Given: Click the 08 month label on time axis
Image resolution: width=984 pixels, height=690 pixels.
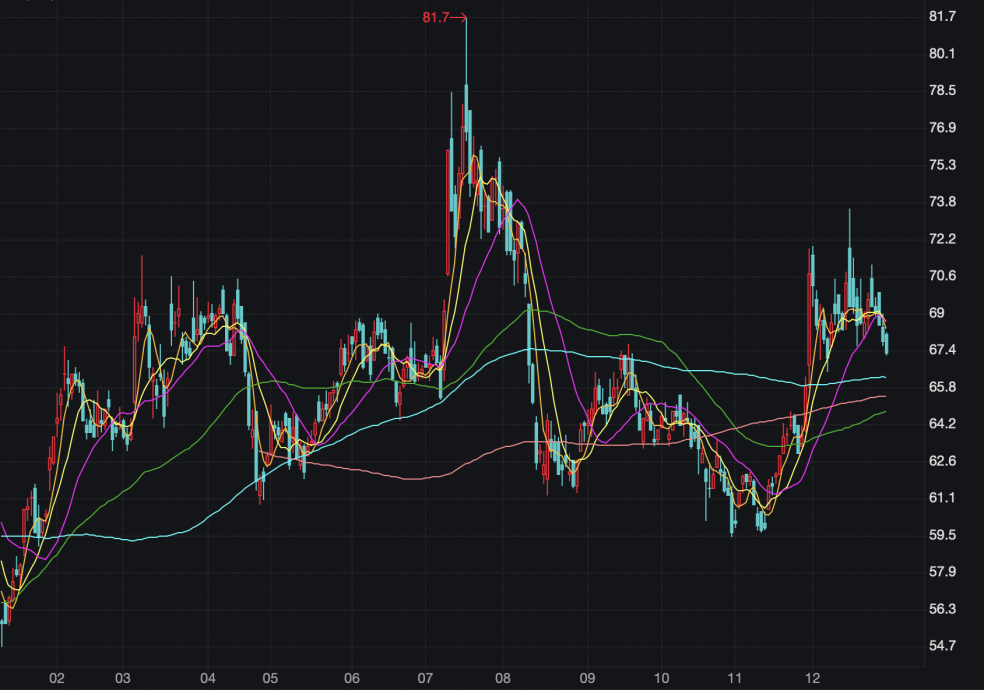Looking at the screenshot, I should coord(503,678).
